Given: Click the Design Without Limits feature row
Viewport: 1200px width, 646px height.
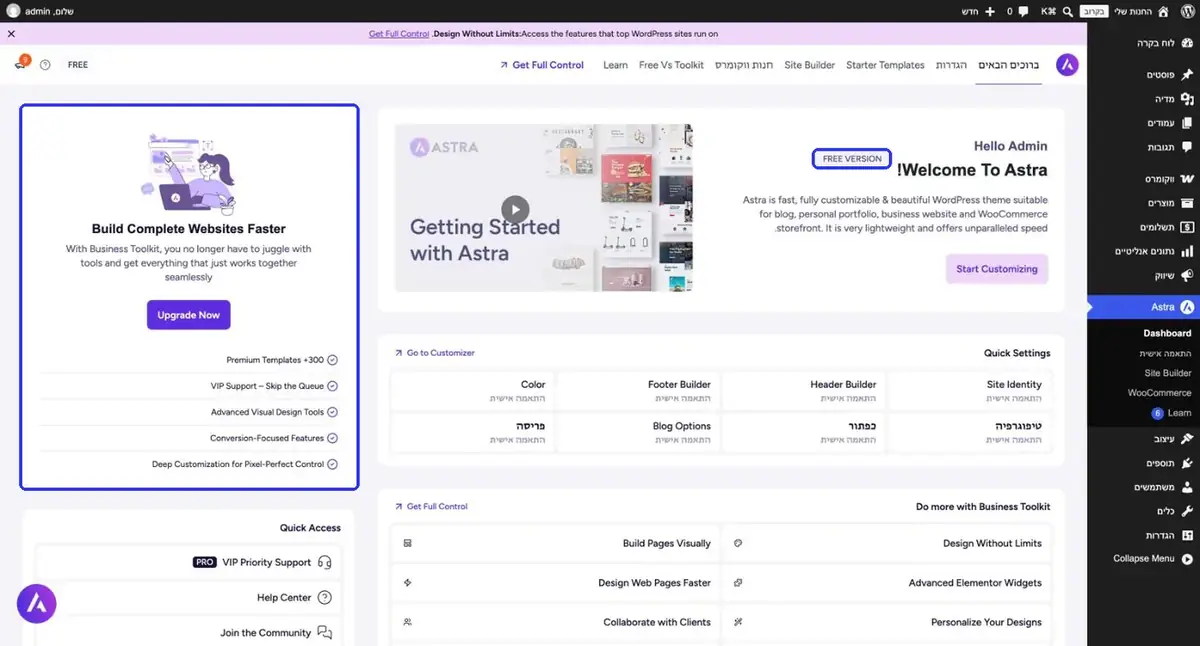Looking at the screenshot, I should click(887, 544).
